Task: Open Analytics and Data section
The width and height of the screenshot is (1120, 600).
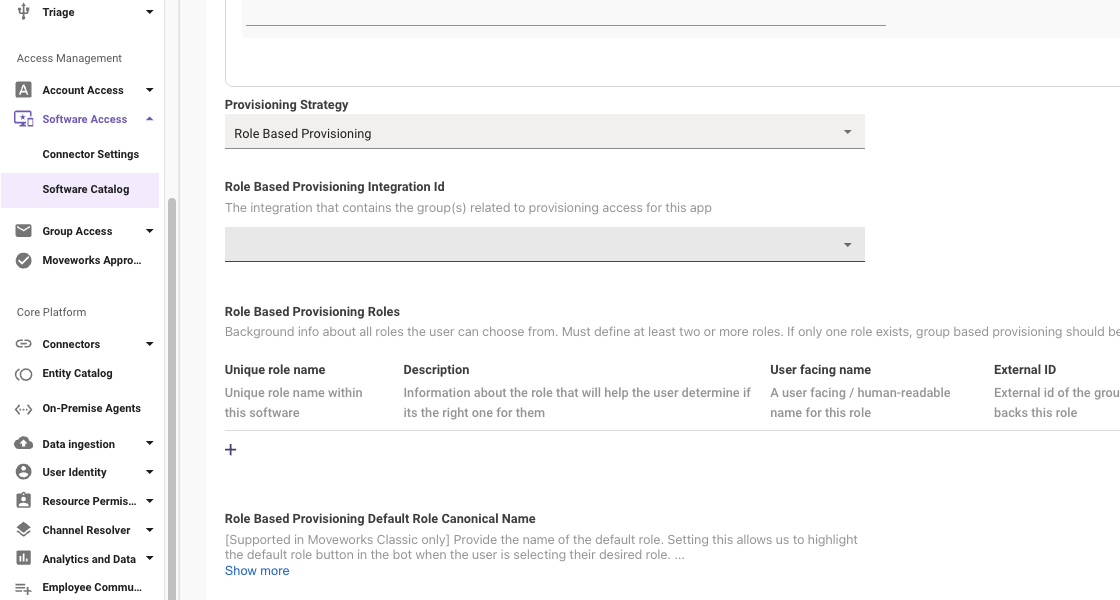Action: 88,559
